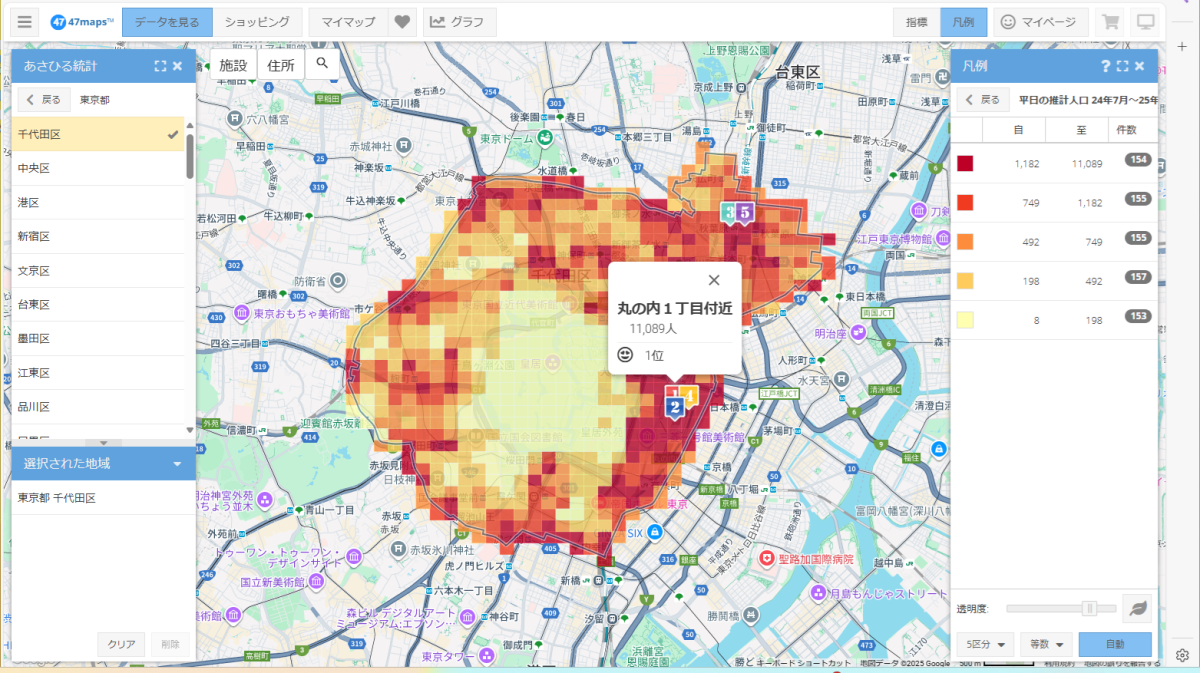The image size is (1200, 673).
Task: Click the 防衛省 map pin
Action: [x=339, y=281]
